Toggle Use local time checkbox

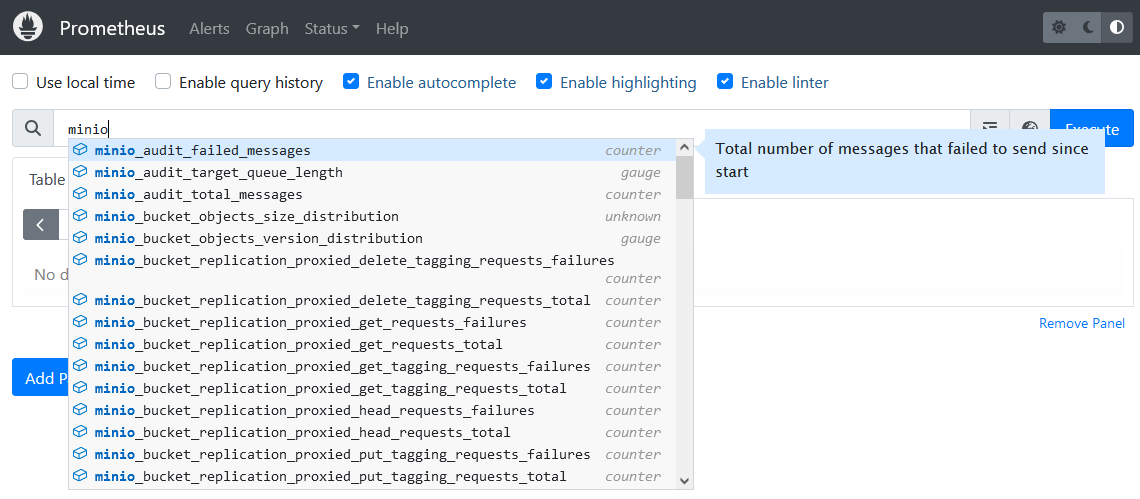(x=20, y=81)
